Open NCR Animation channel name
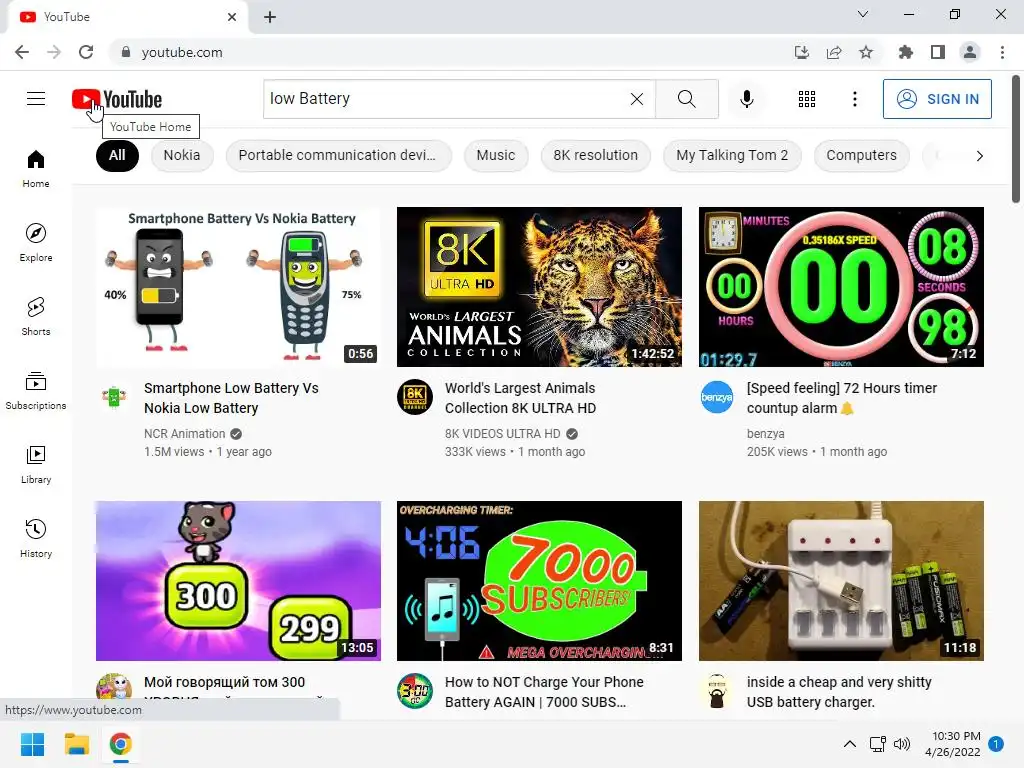Image resolution: width=1024 pixels, height=768 pixels. 184,434
